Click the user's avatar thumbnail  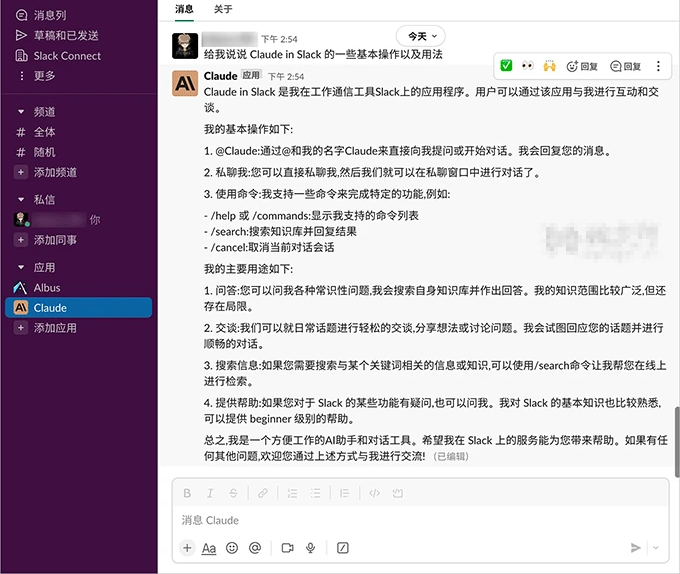click(x=185, y=46)
